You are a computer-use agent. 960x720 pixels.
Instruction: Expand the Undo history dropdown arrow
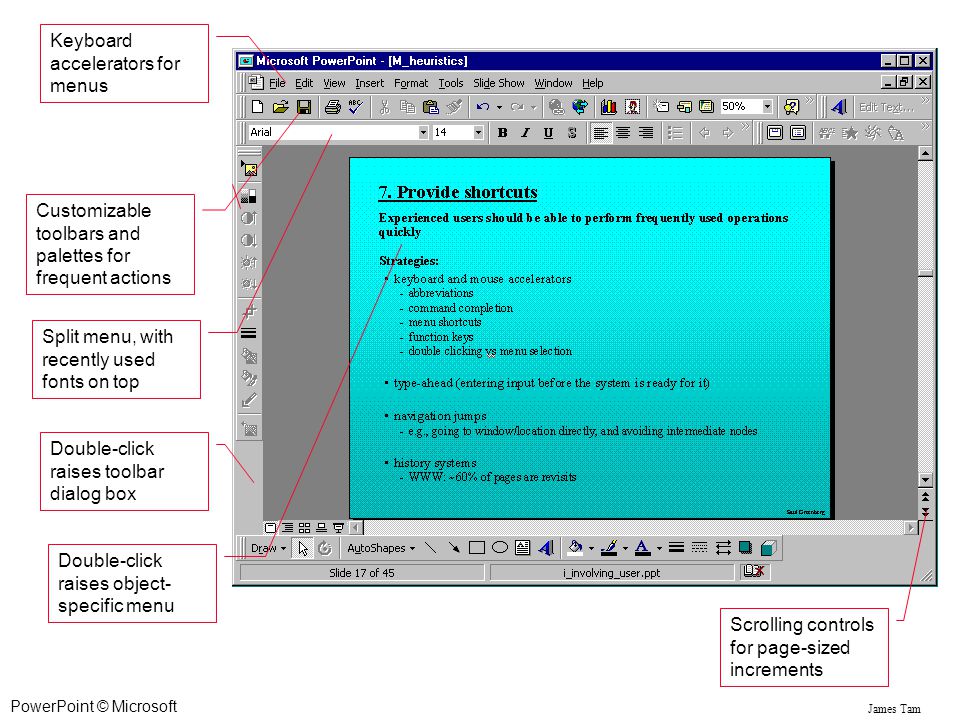[499, 108]
